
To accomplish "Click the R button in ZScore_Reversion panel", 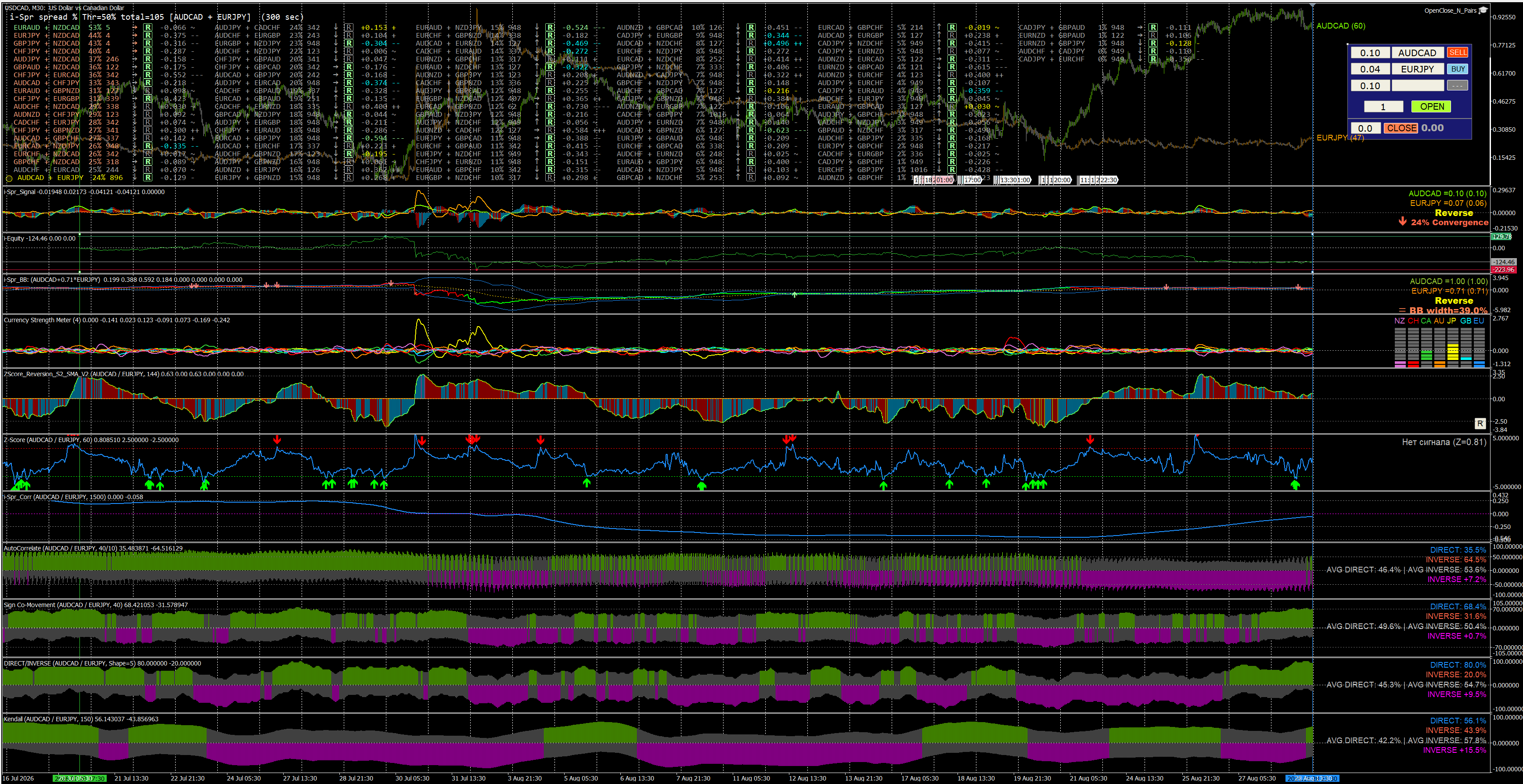I will click(x=1479, y=423).
